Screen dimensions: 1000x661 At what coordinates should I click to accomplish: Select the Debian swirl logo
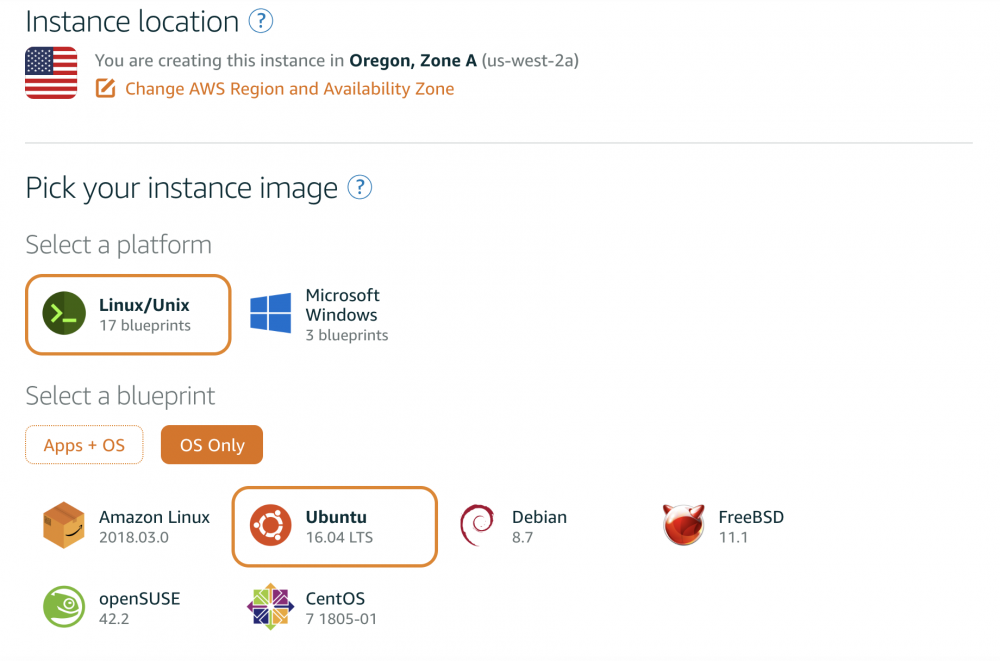coord(477,524)
